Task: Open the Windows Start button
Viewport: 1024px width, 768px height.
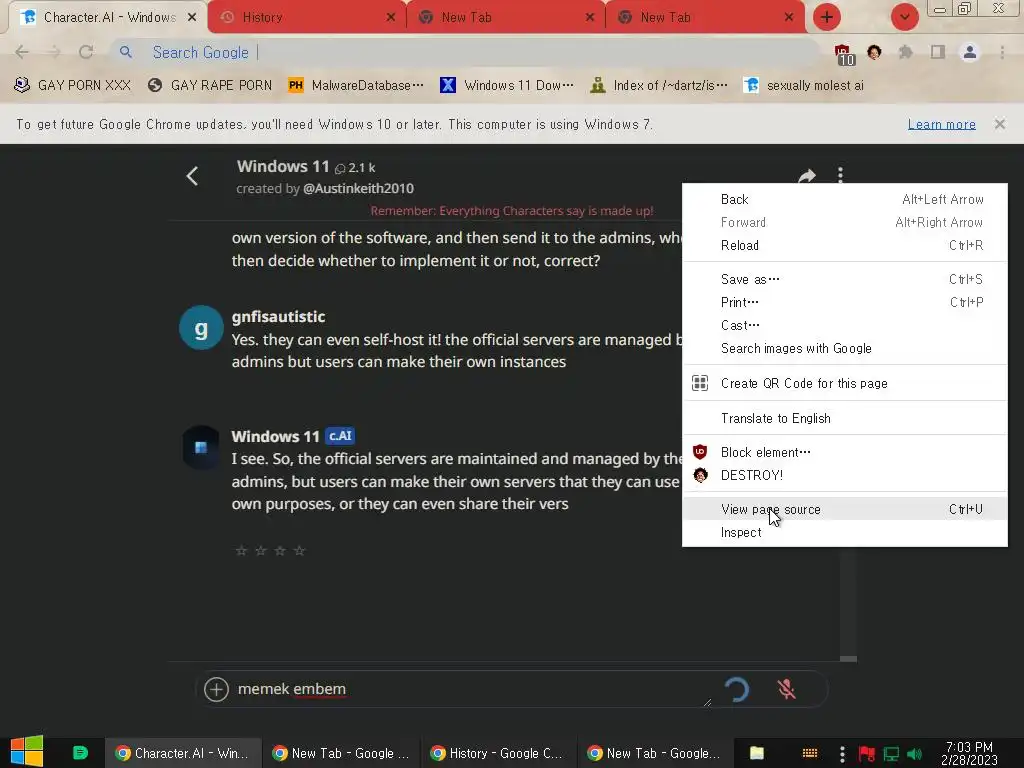Action: [27, 752]
